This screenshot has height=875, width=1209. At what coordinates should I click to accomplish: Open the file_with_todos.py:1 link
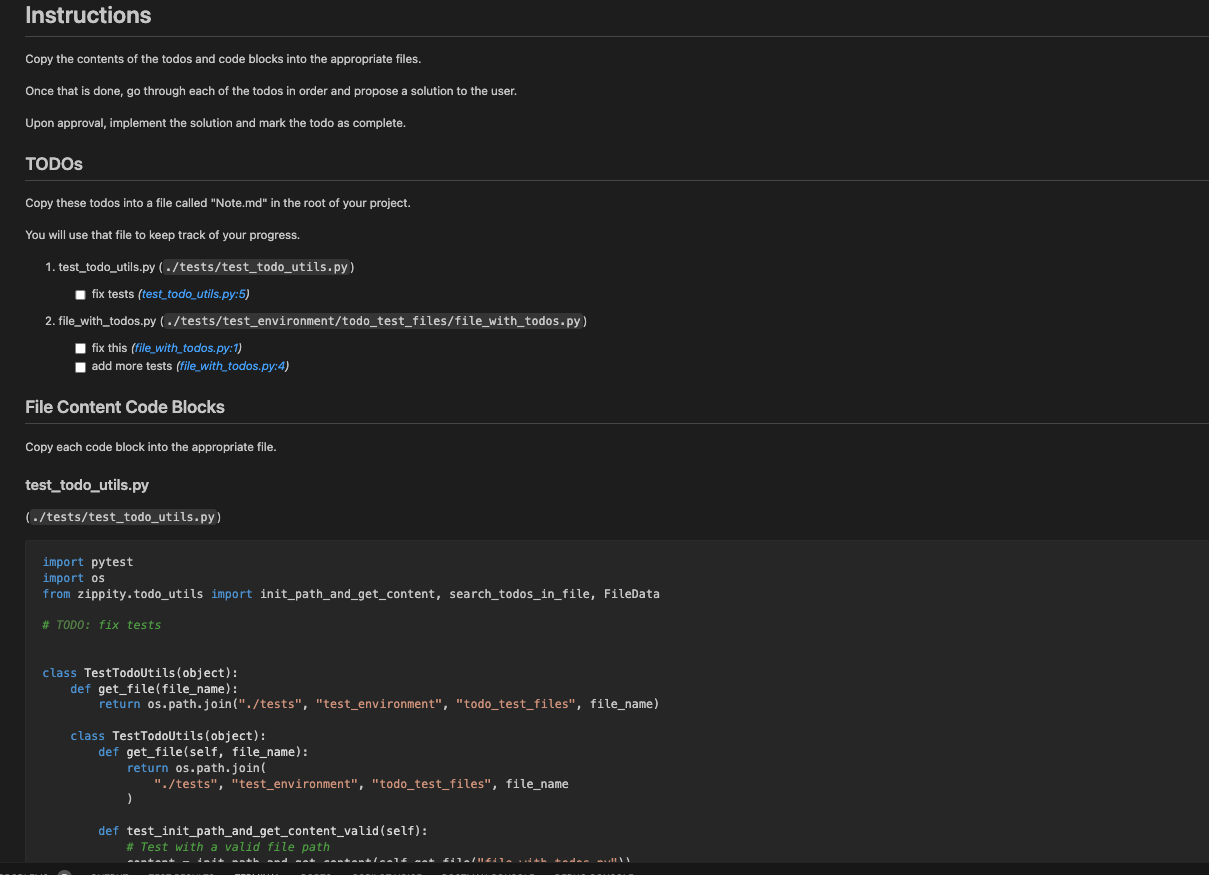click(x=187, y=348)
